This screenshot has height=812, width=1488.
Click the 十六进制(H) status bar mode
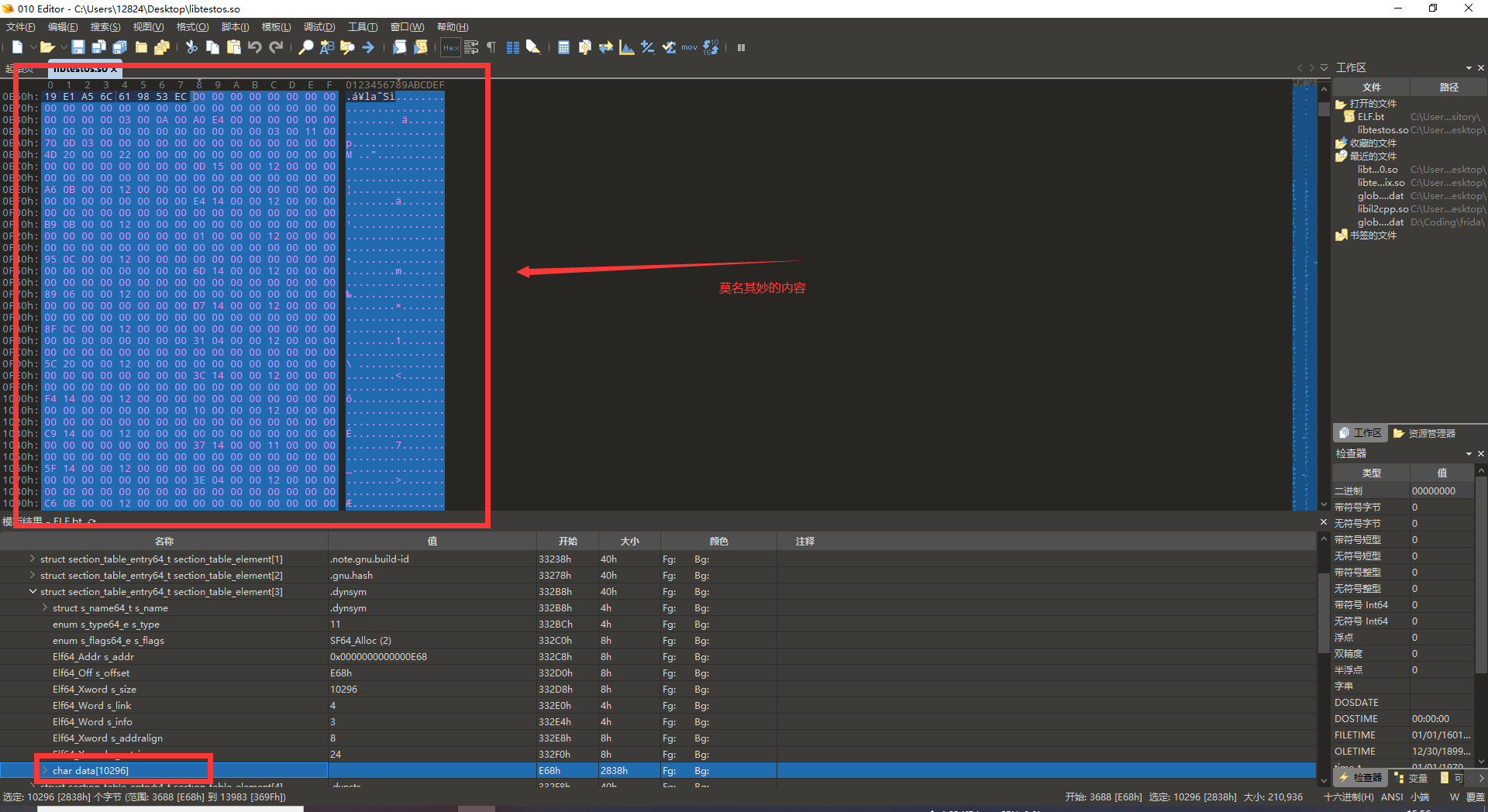[1348, 797]
